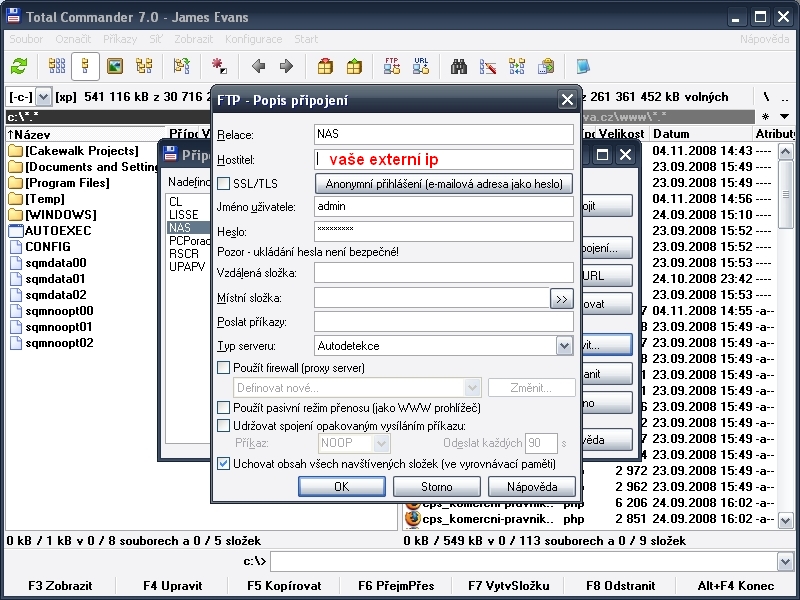
Task: Enable the SSL/TLS checkbox
Action: [x=223, y=184]
